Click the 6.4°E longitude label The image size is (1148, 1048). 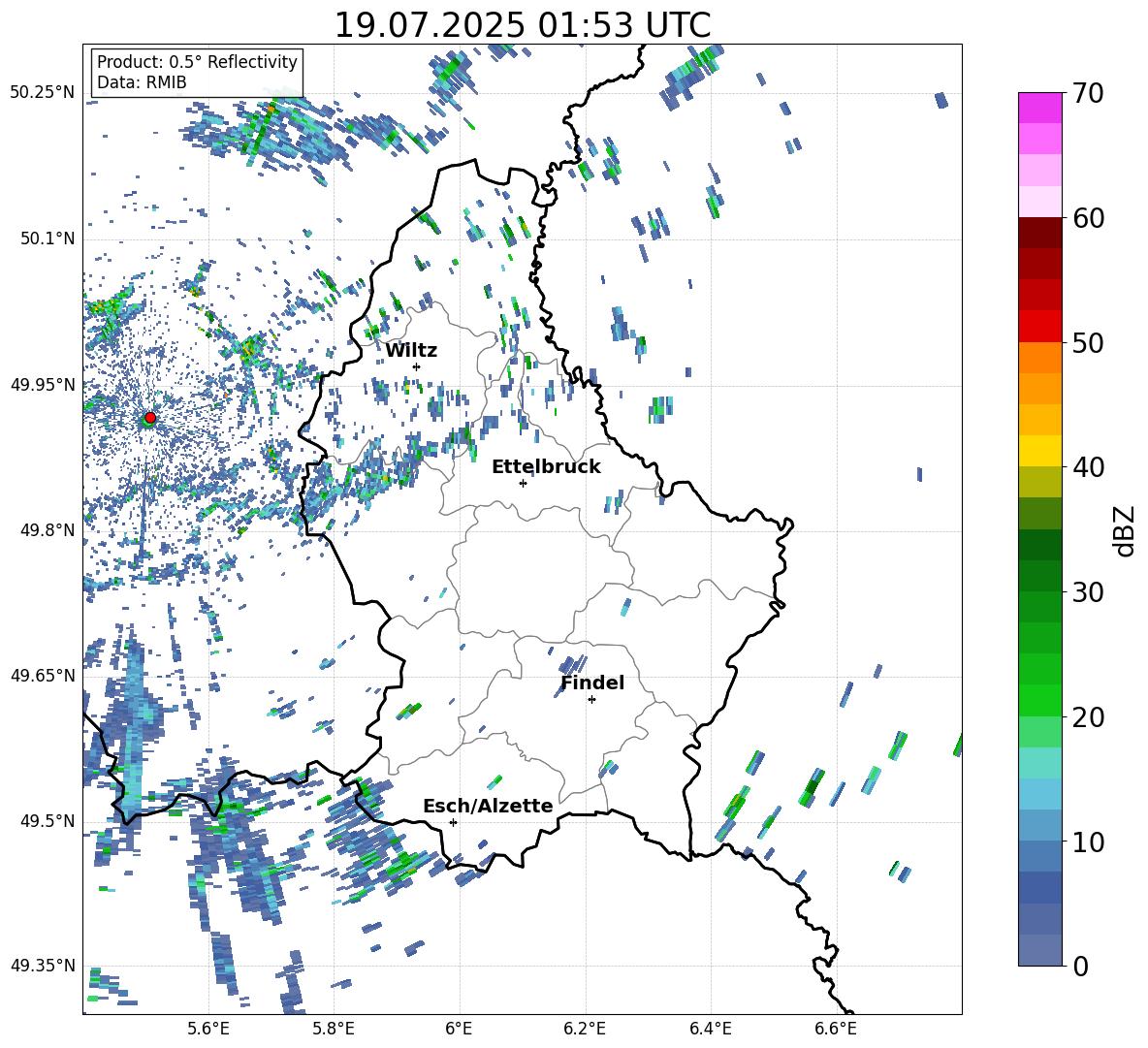pyautogui.click(x=710, y=1029)
